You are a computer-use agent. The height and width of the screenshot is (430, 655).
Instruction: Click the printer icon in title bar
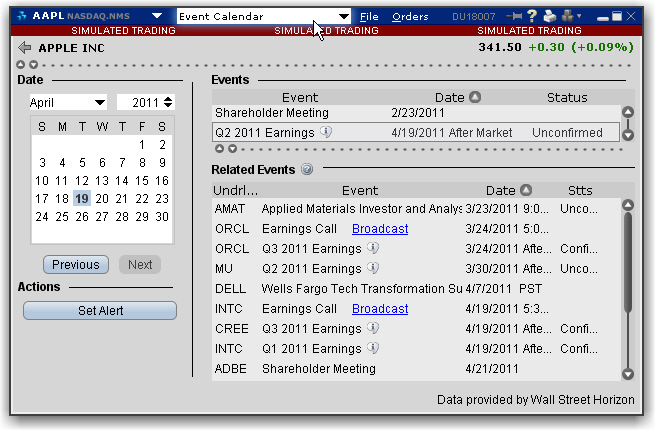pos(550,16)
